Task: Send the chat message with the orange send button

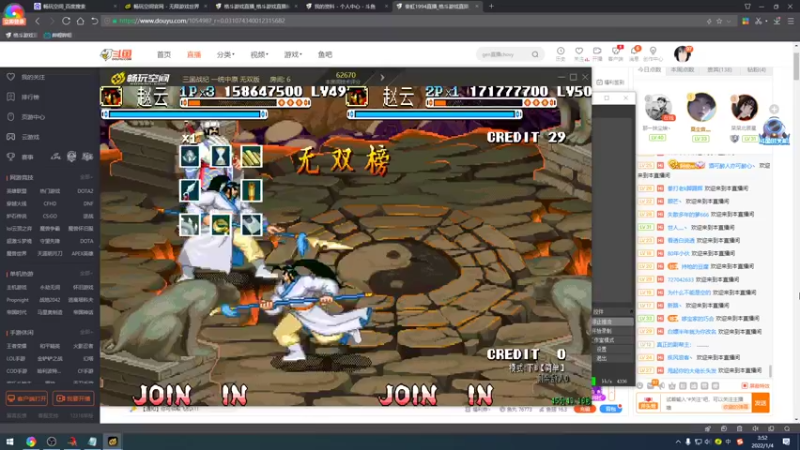Action: [x=760, y=403]
